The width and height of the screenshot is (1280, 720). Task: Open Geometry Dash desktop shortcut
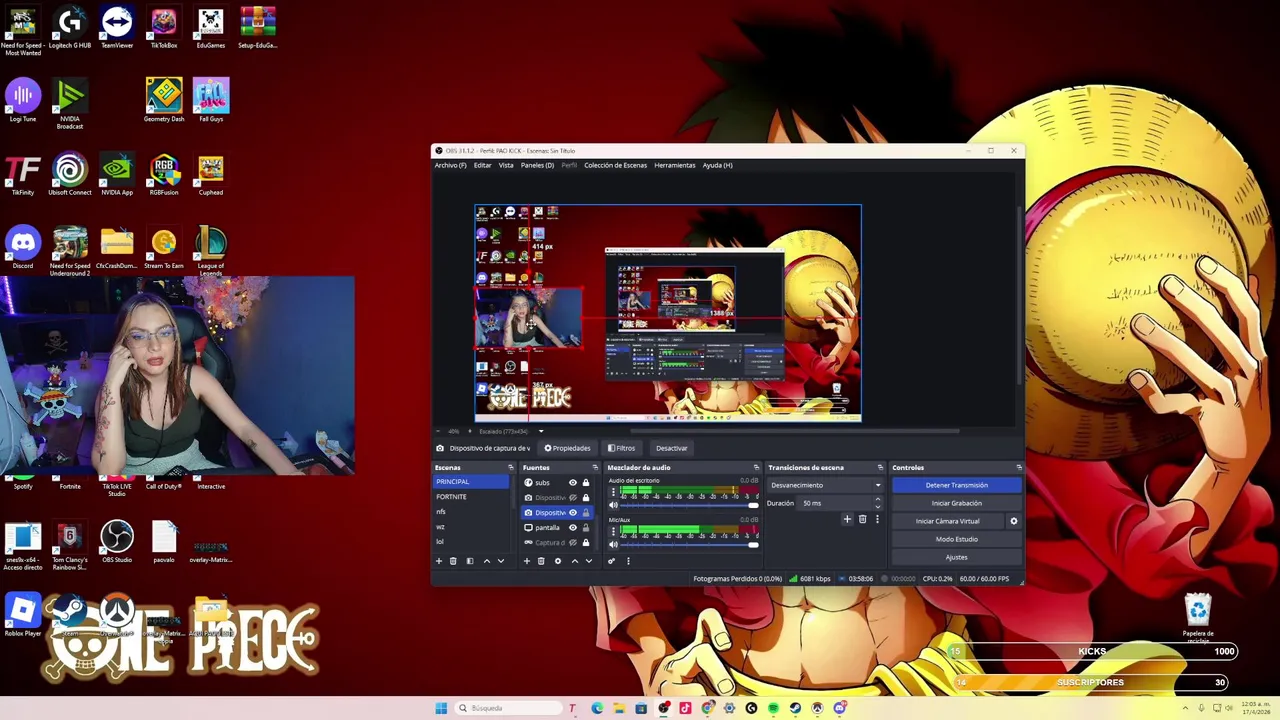point(163,102)
